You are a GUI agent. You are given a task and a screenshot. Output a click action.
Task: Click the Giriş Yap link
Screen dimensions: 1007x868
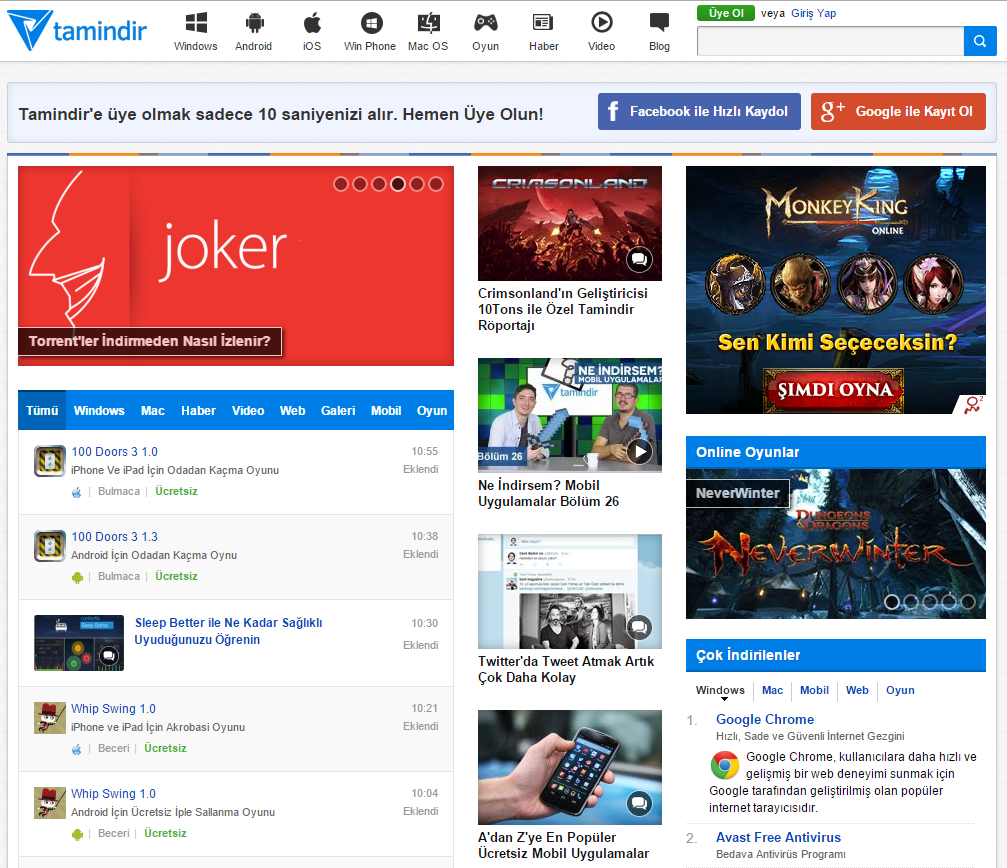point(814,13)
